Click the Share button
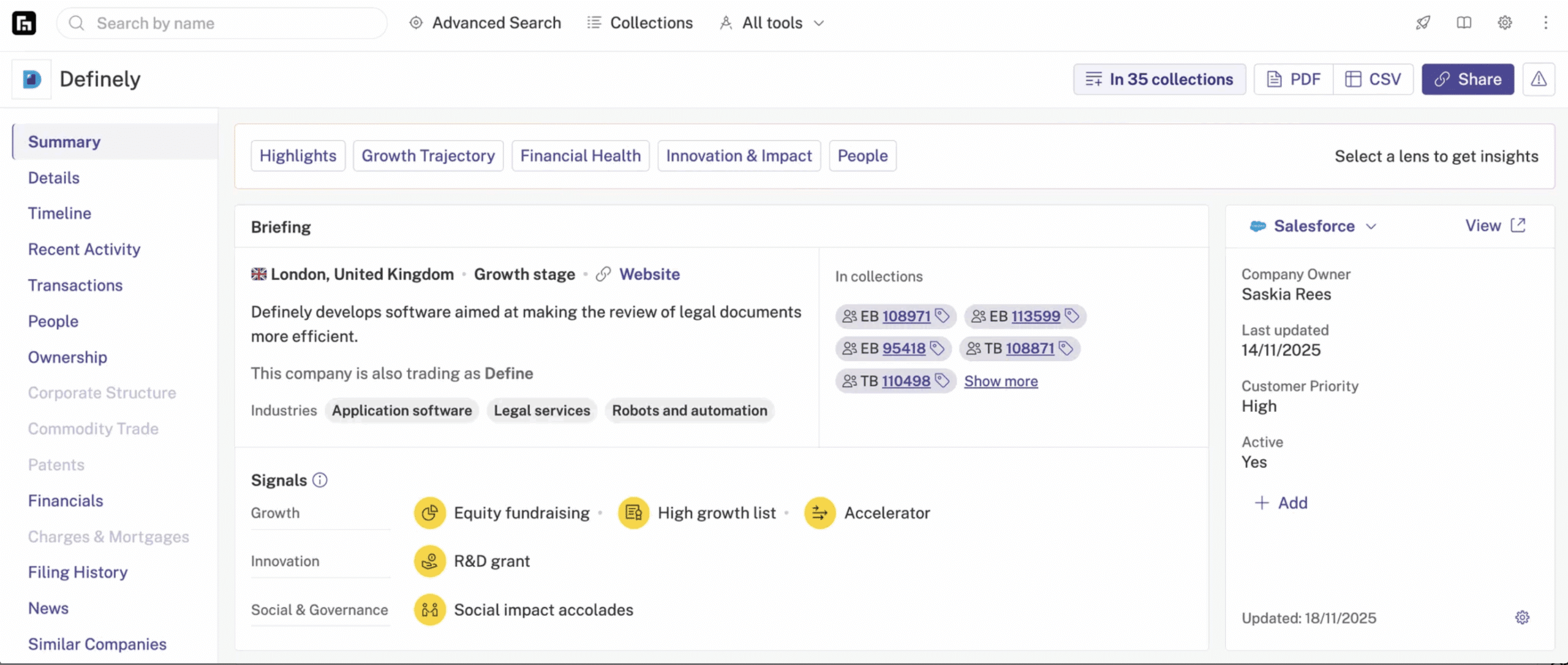Viewport: 1568px width, 665px height. tap(1468, 79)
